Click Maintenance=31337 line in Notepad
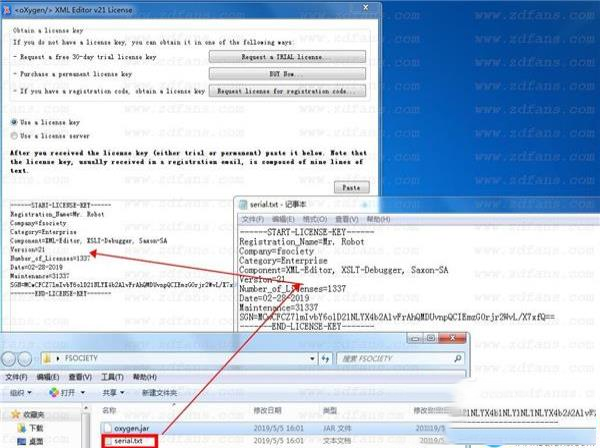 point(279,308)
